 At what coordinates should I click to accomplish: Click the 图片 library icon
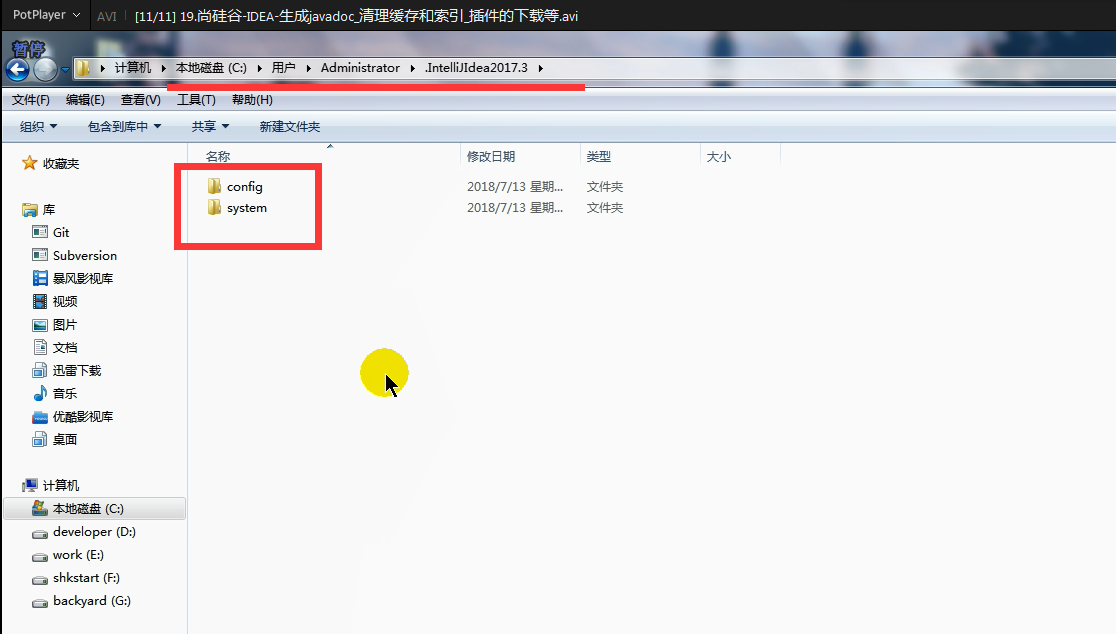click(40, 324)
